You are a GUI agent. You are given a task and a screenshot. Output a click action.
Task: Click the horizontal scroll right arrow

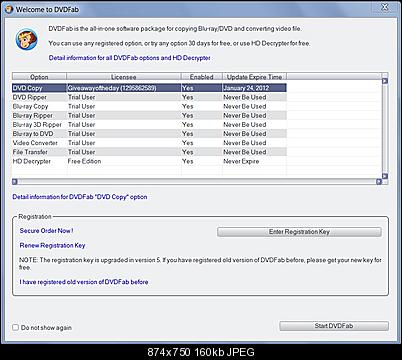(379, 182)
